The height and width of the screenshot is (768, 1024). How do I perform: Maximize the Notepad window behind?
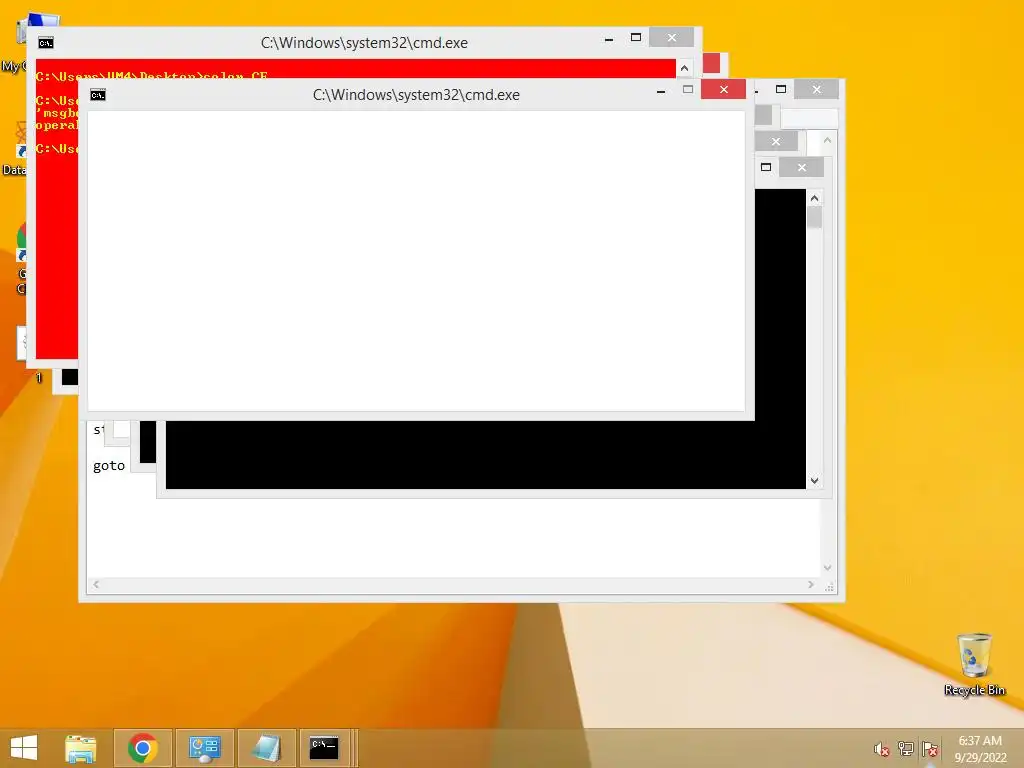tap(780, 89)
